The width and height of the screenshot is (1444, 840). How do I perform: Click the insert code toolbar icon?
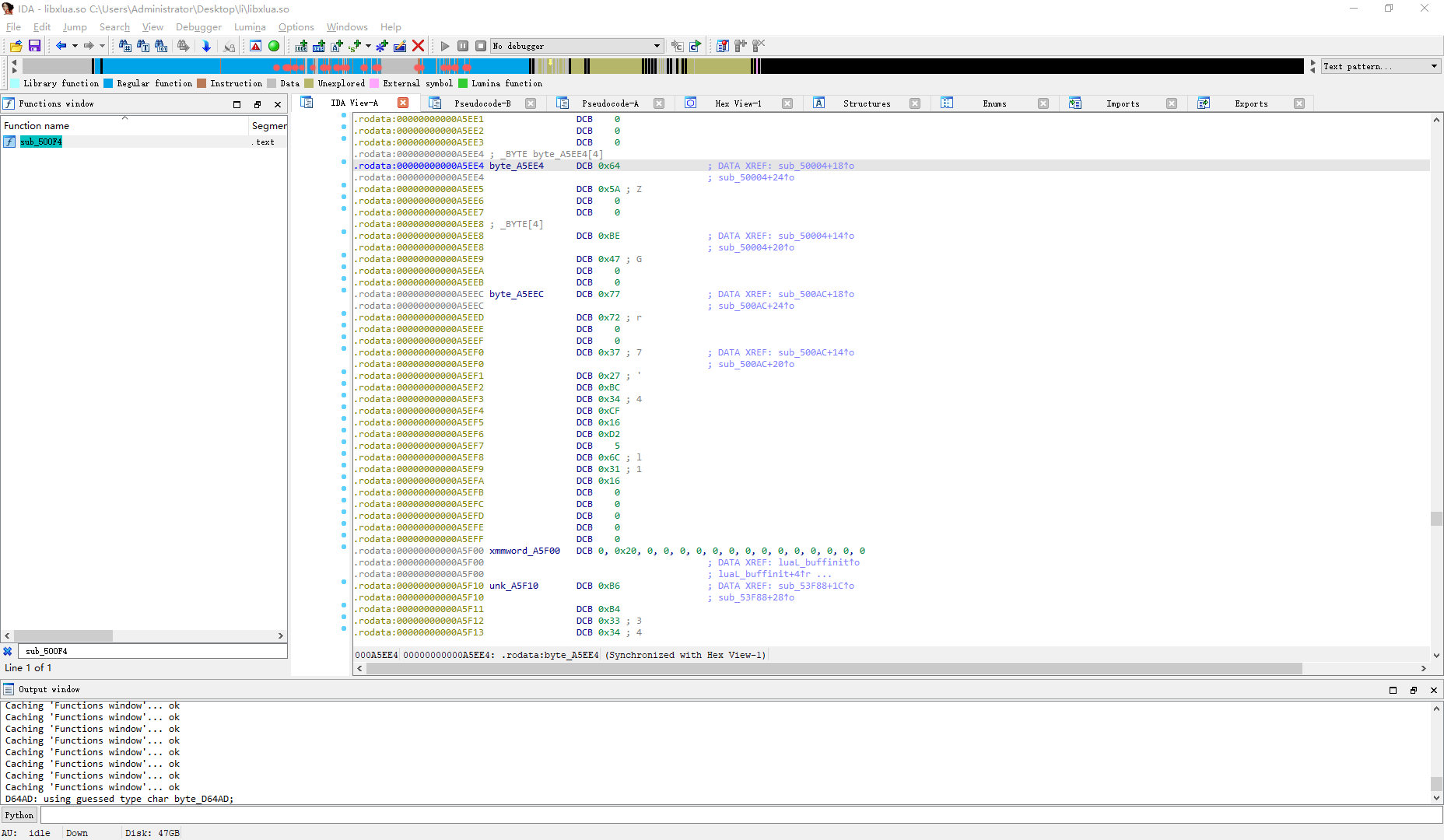(x=301, y=46)
